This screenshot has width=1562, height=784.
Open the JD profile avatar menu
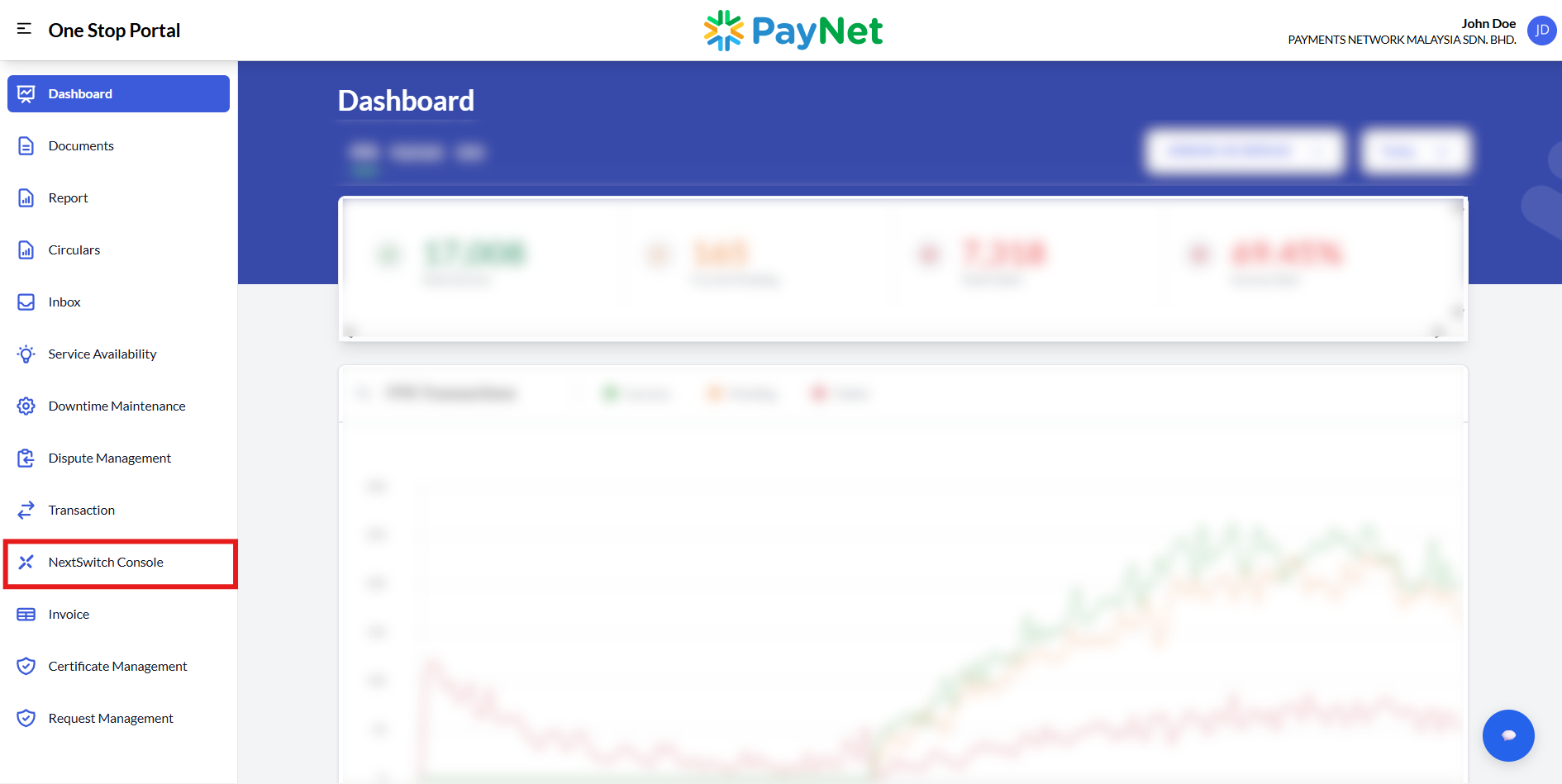click(1541, 31)
